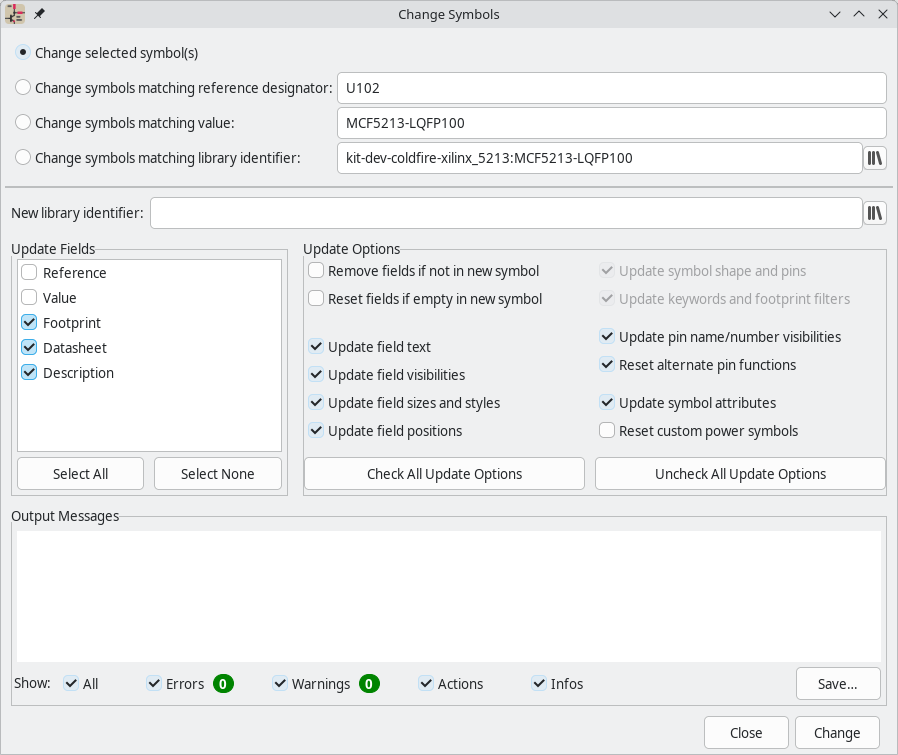Uncheck the Footprint field update

pos(29,322)
